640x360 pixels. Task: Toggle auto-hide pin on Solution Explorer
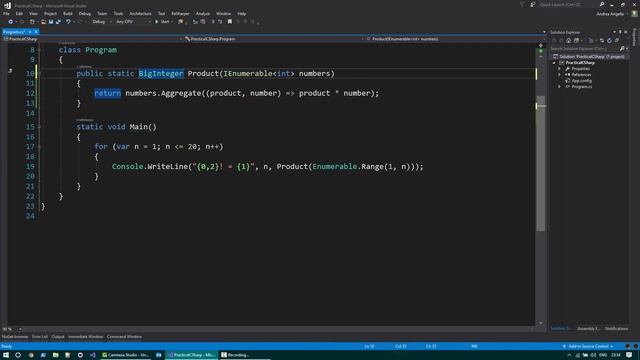620,32
